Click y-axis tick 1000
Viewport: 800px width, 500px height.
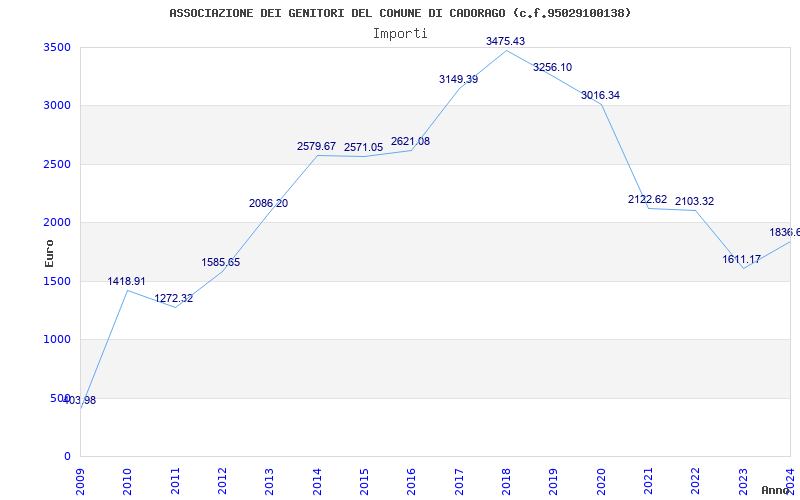pos(57,339)
